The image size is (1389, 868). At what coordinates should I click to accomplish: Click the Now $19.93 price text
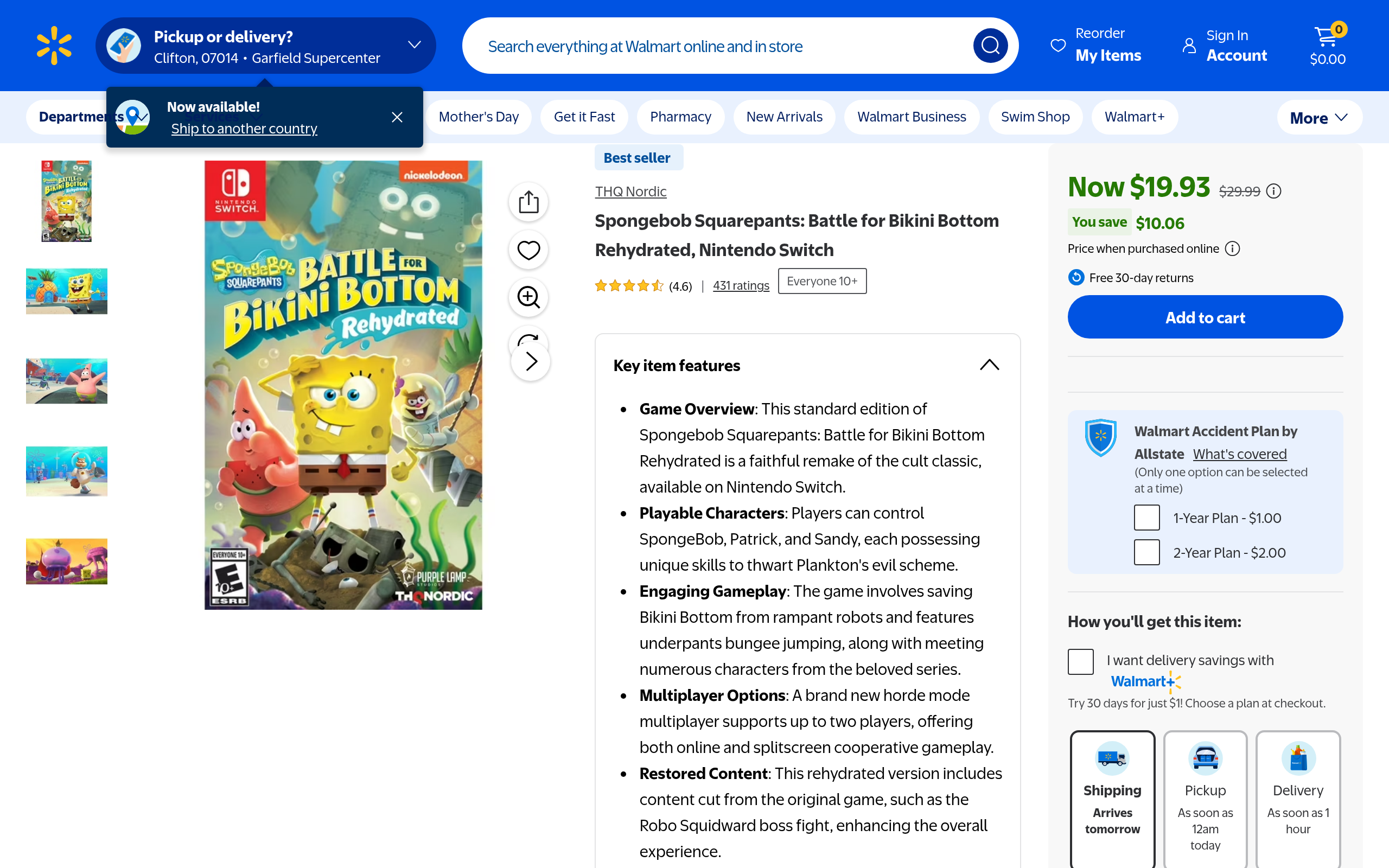click(x=1139, y=187)
